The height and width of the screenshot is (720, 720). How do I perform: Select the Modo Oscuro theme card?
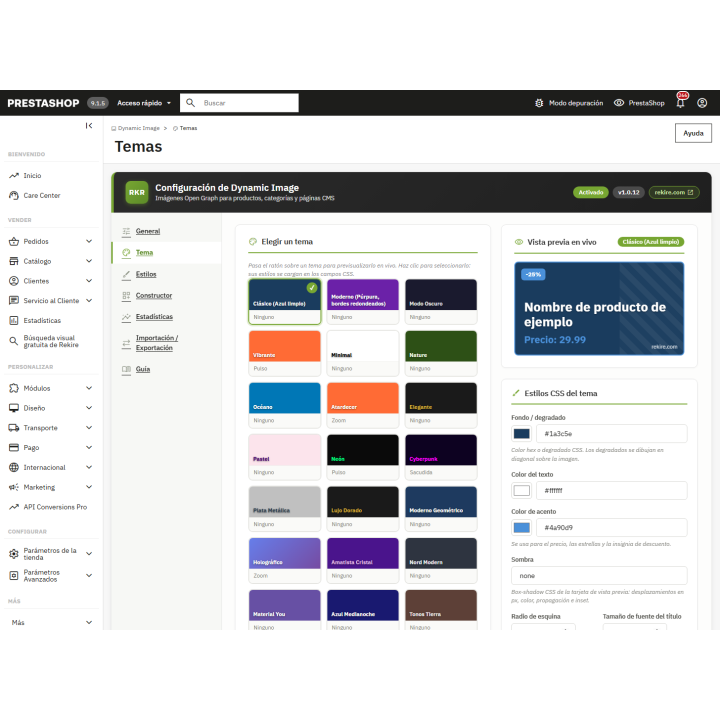tap(441, 302)
